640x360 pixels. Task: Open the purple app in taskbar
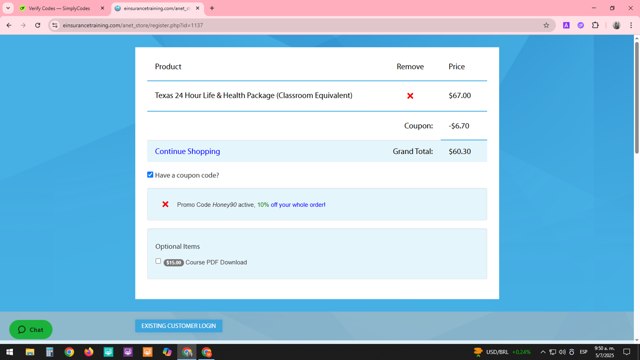coord(128,352)
